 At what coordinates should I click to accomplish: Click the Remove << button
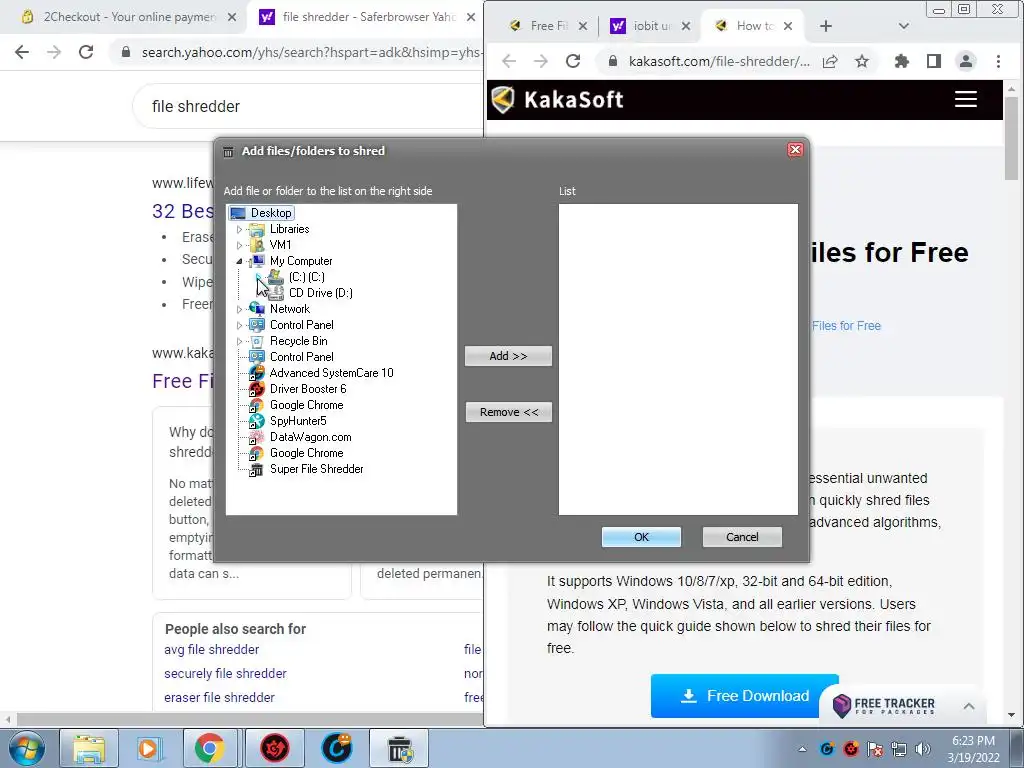(x=509, y=412)
